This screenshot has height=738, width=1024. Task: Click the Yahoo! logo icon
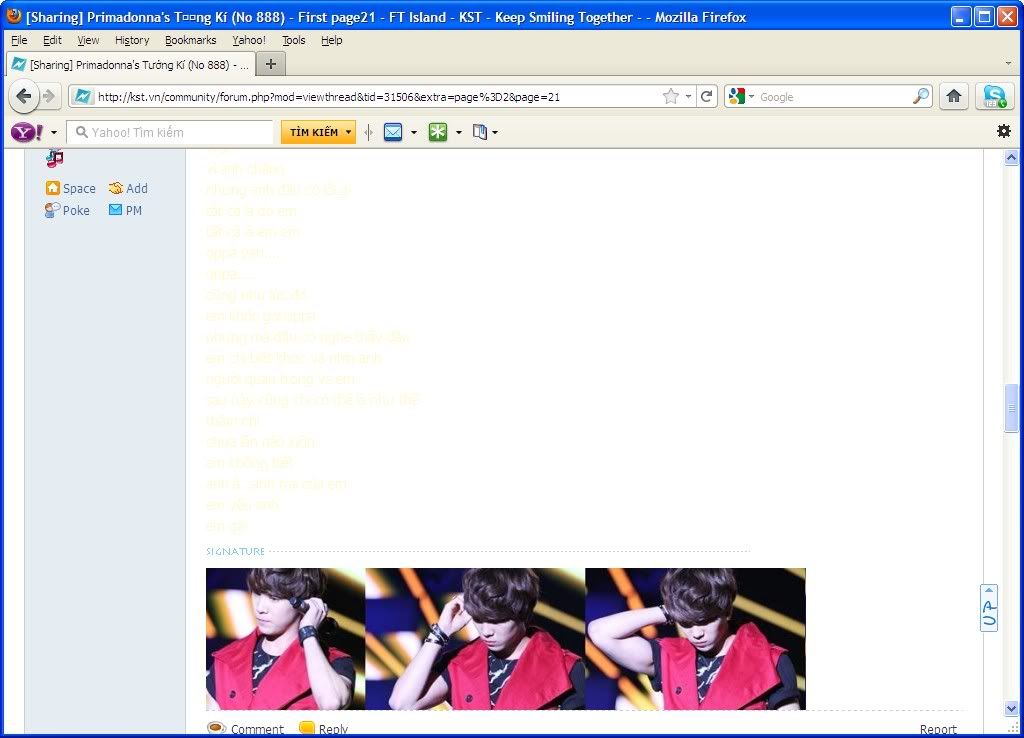[x=27, y=133]
